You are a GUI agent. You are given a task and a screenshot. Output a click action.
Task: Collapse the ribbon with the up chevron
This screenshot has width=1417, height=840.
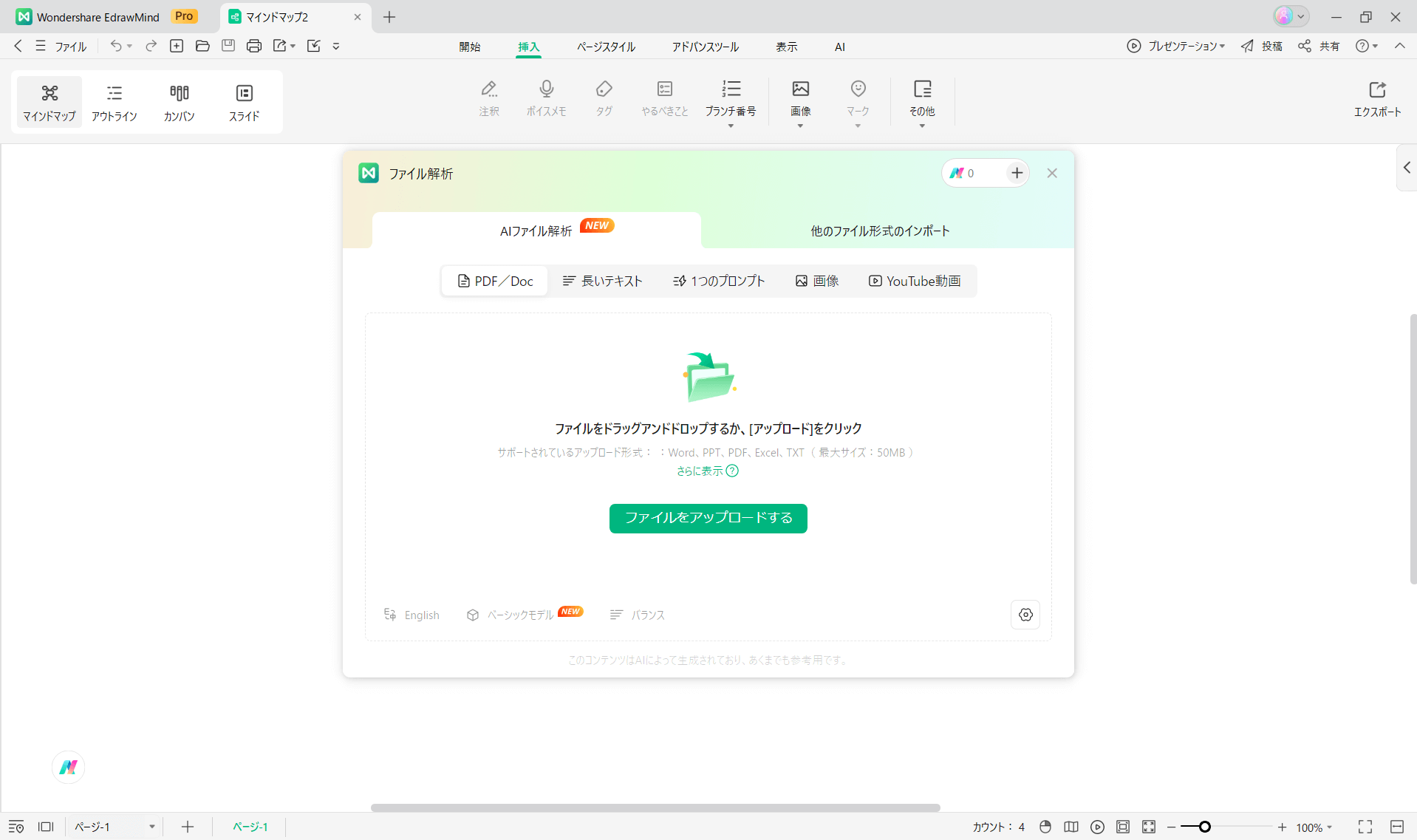[1400, 46]
